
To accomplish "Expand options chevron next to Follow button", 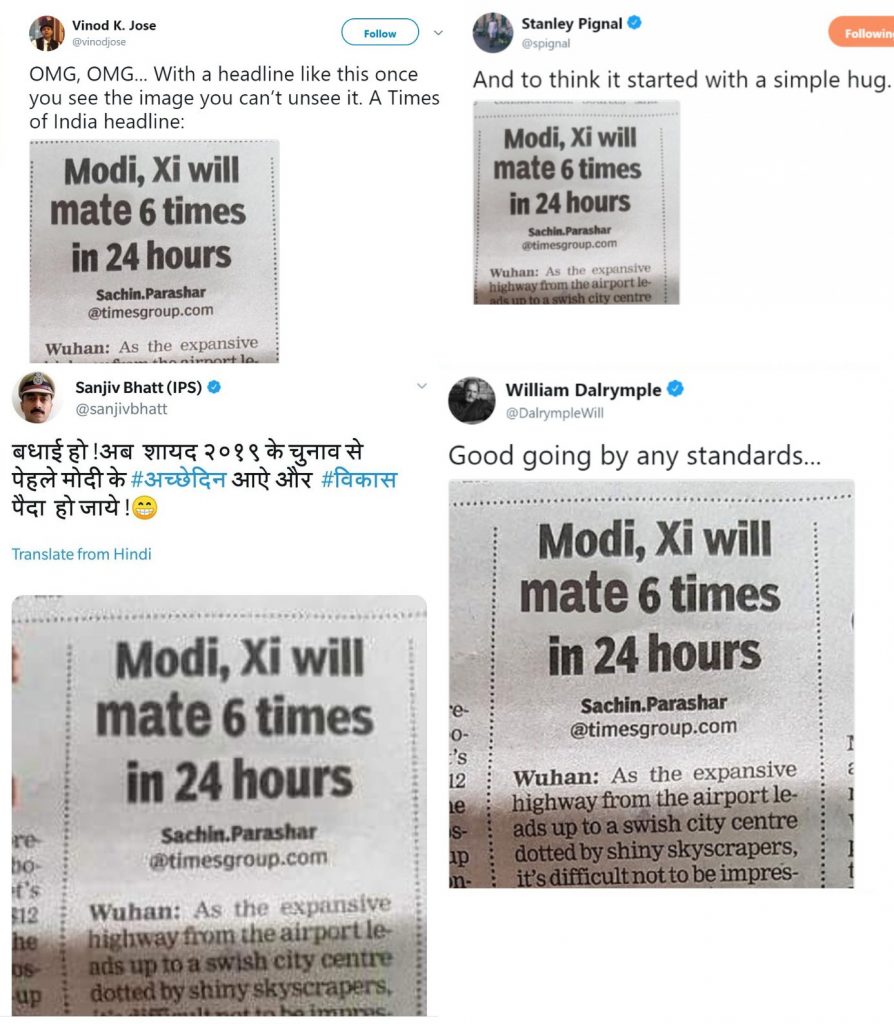I will (x=438, y=33).
